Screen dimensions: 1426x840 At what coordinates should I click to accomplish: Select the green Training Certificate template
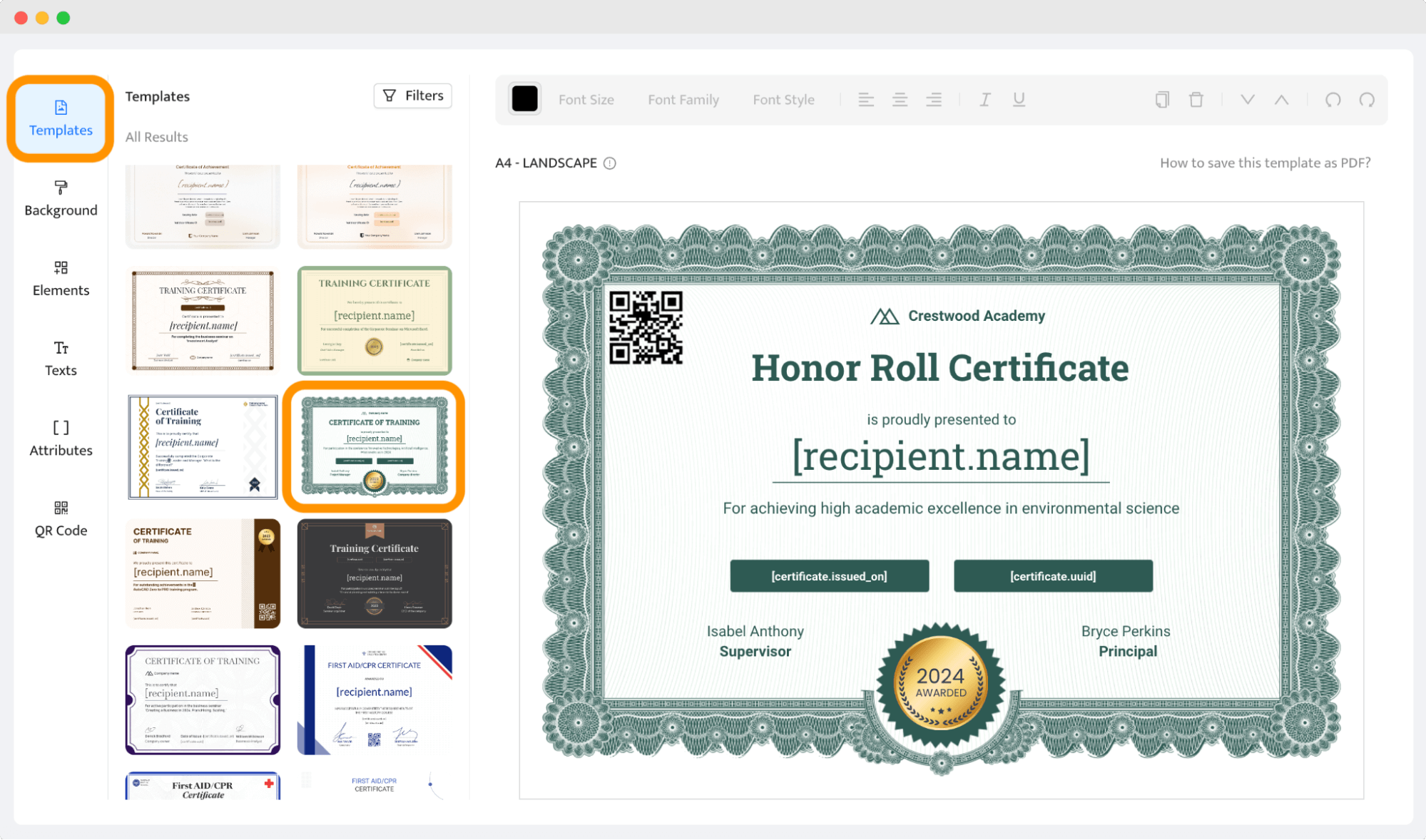(x=375, y=320)
